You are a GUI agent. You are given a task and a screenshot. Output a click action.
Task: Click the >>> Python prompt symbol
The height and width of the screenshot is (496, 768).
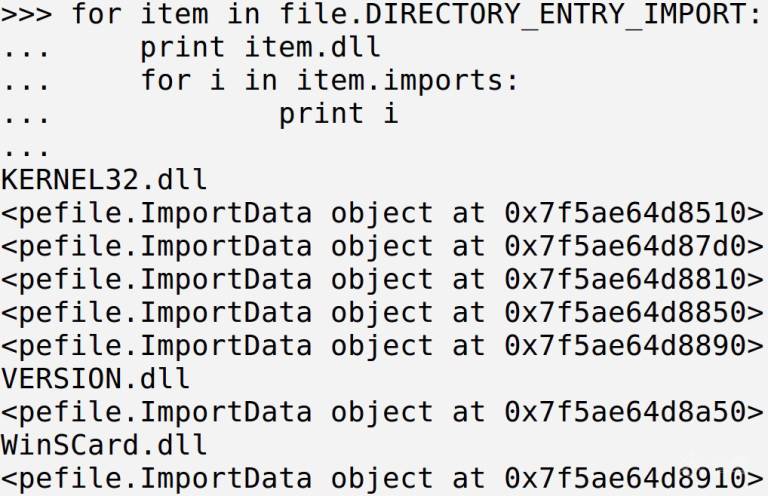tap(26, 15)
